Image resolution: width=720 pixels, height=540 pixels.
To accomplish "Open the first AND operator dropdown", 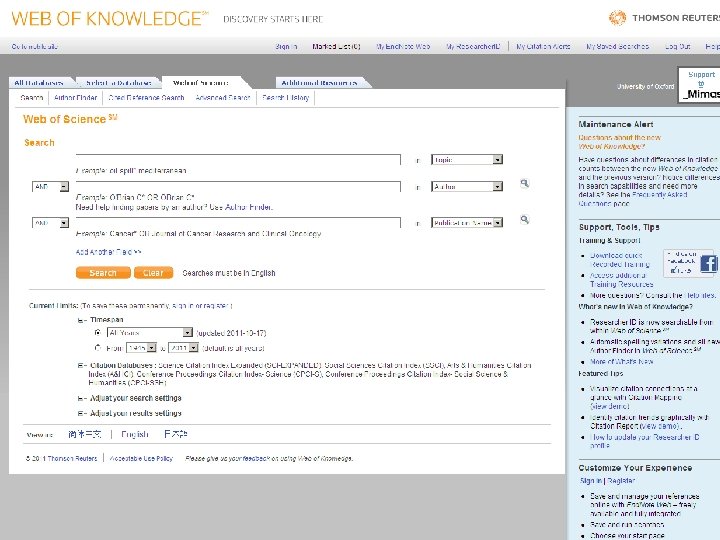I will click(x=51, y=186).
